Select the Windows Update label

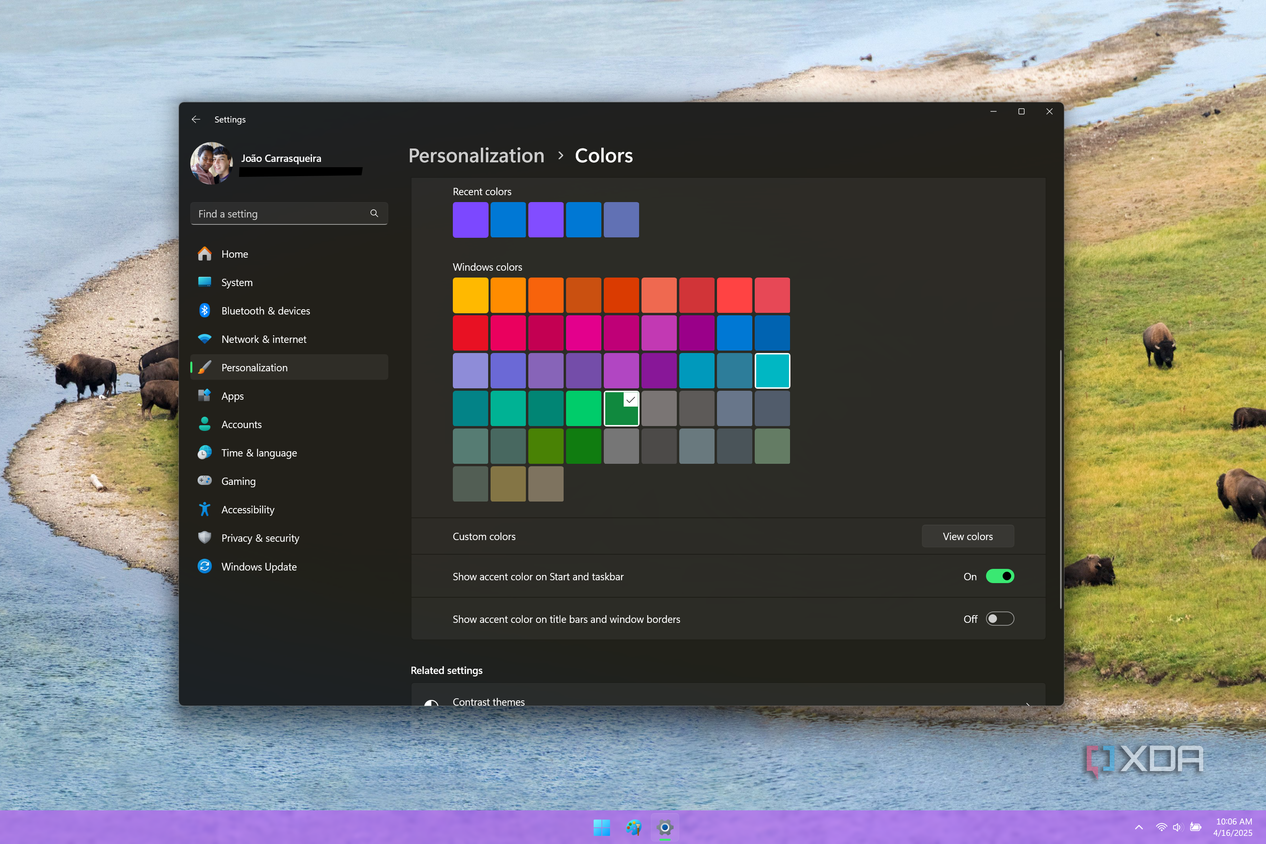coord(259,566)
